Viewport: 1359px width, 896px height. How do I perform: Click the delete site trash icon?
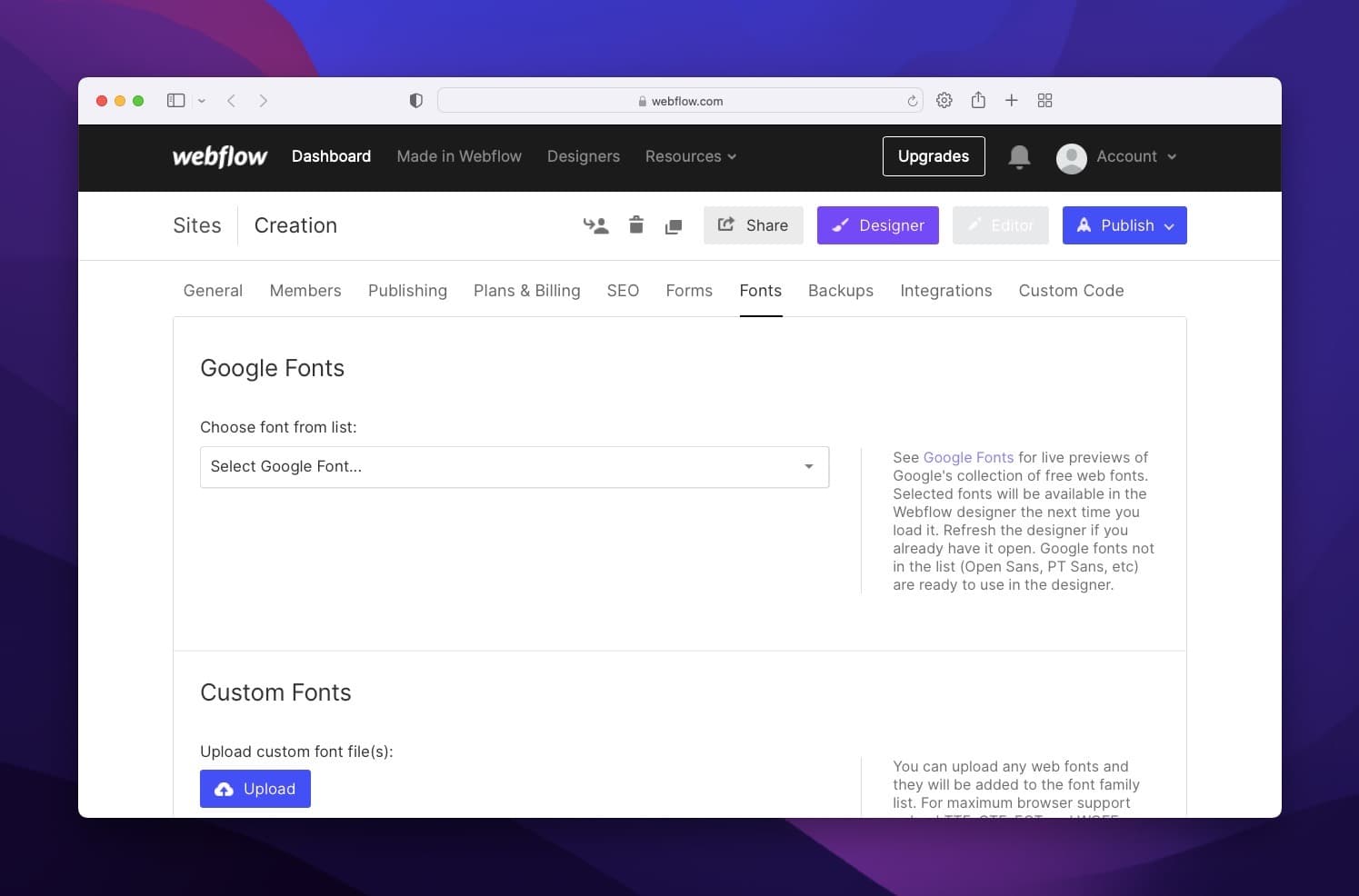(636, 224)
